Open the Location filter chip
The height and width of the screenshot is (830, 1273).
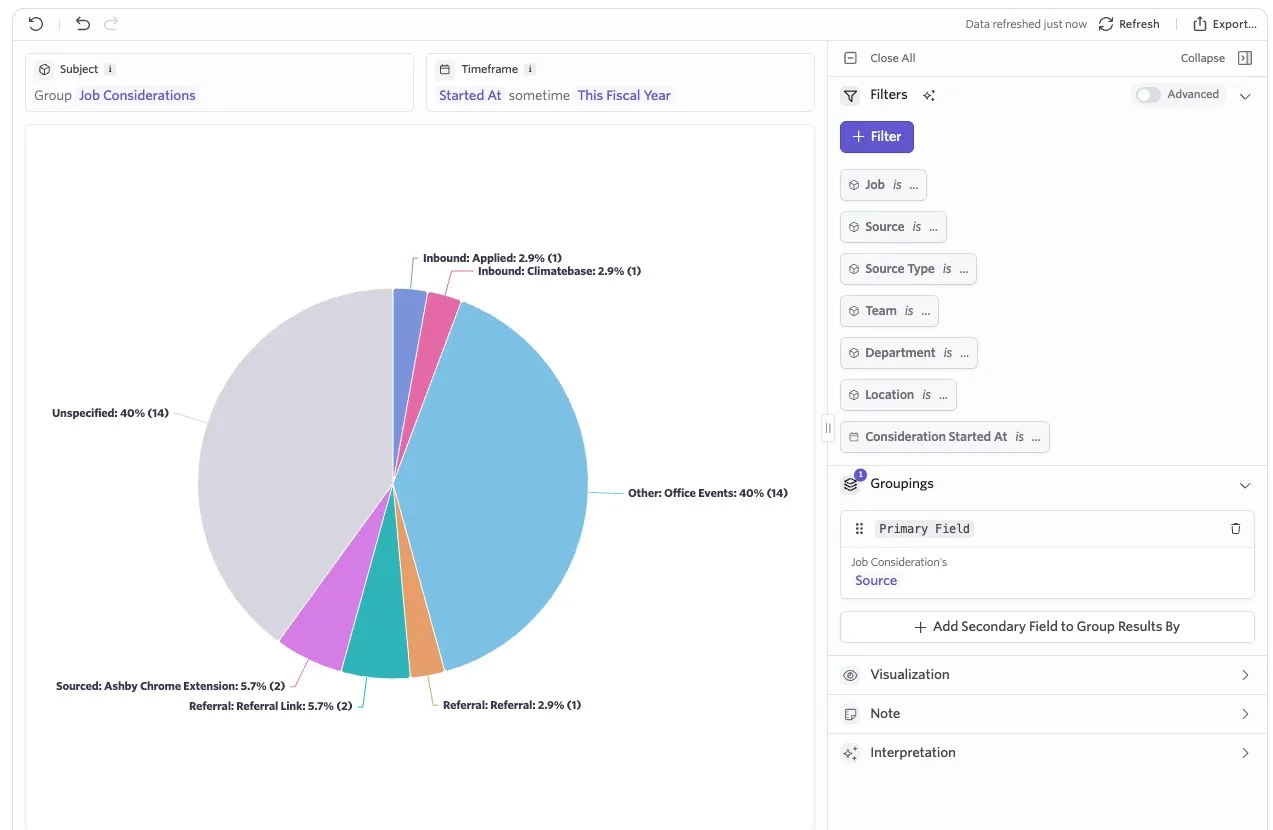click(x=898, y=395)
